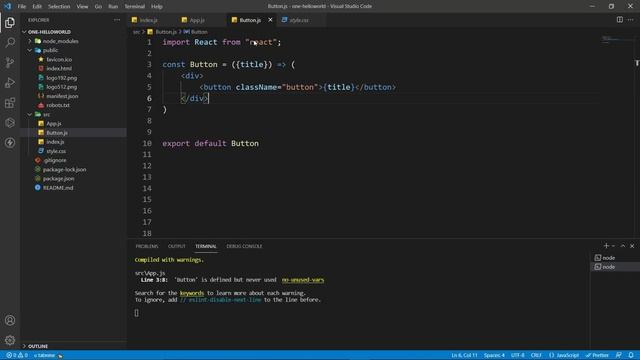Close the terminal panel
This screenshot has width=640, height=360.
[x=632, y=246]
